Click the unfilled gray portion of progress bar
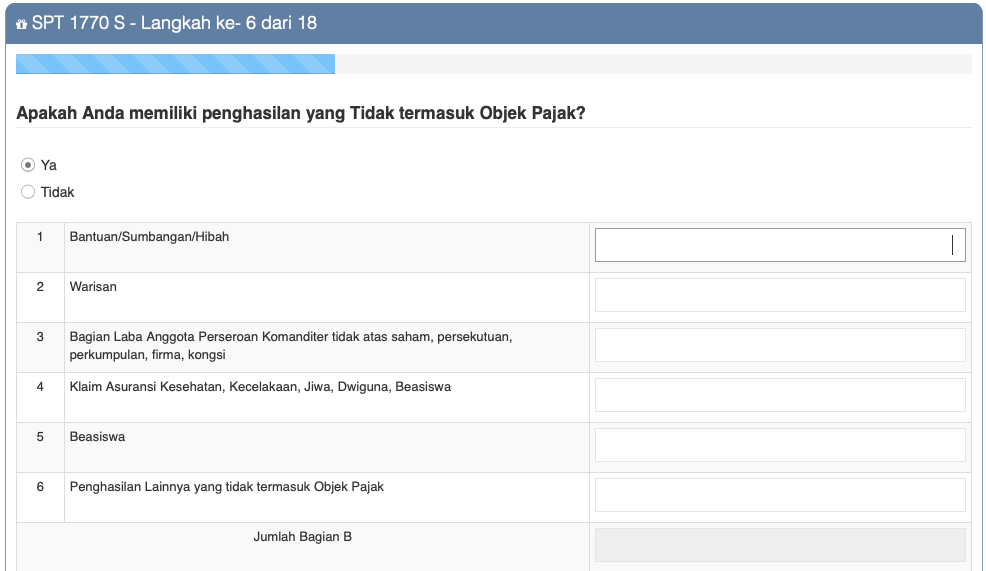The height and width of the screenshot is (571, 986). tap(652, 65)
